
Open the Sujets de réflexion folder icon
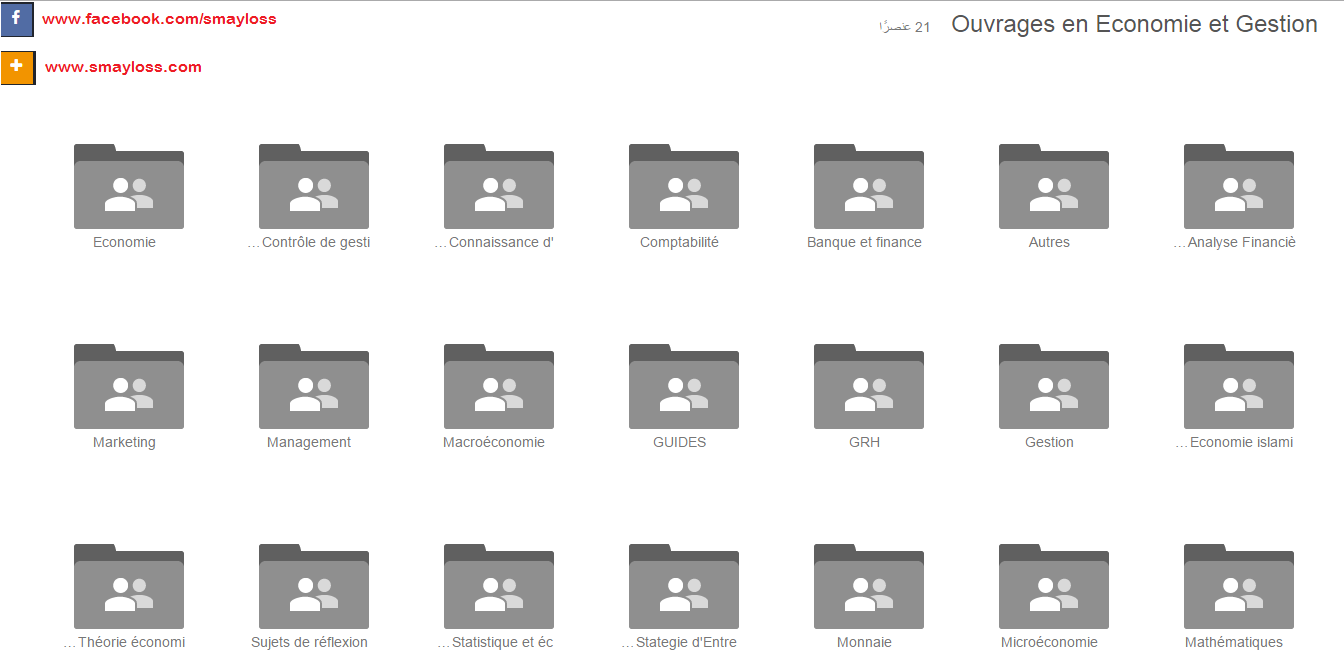click(x=314, y=586)
